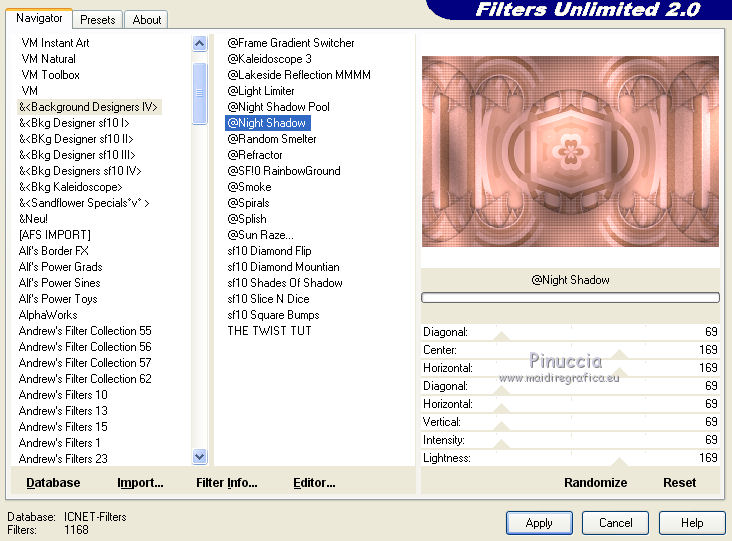Click the Lightness slider
Viewport: 732px width, 541px height.
[570, 458]
